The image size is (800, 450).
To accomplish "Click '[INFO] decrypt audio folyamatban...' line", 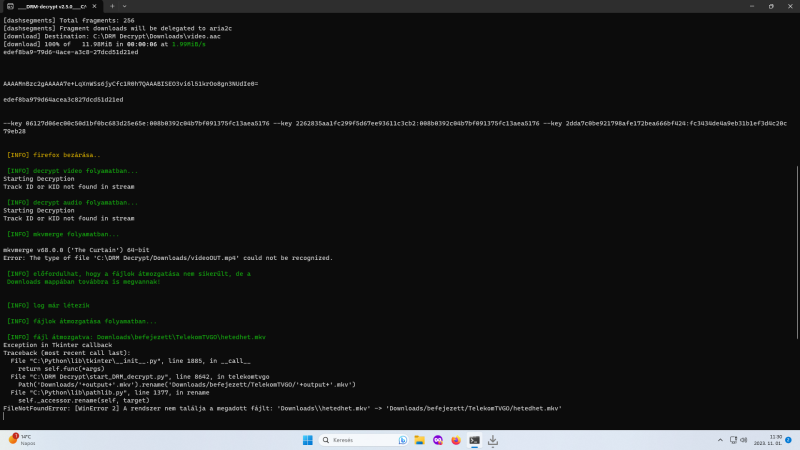I will coord(72,203).
